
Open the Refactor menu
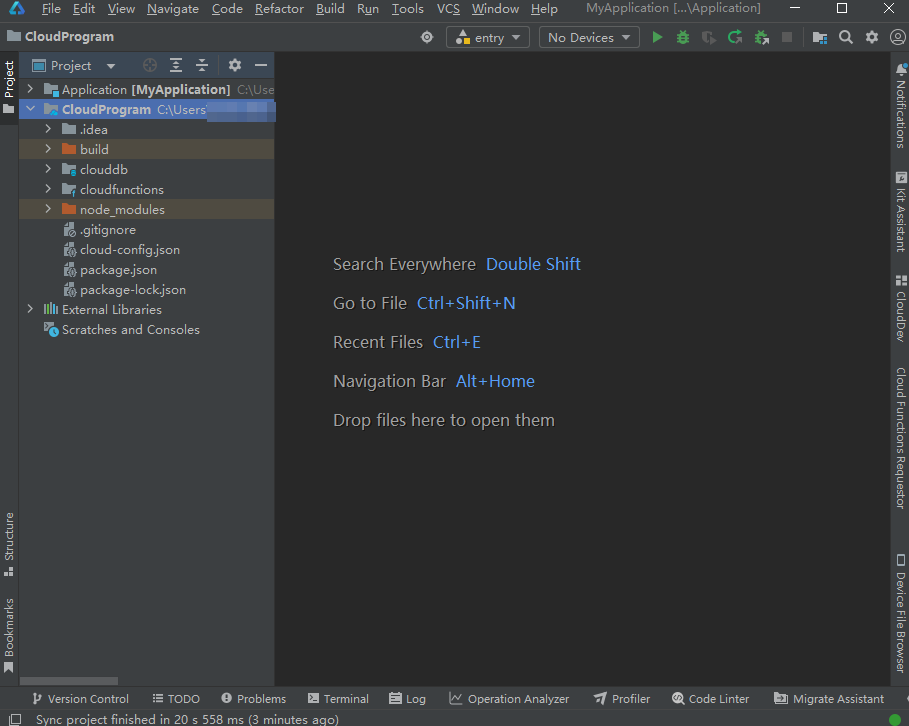[x=279, y=9]
